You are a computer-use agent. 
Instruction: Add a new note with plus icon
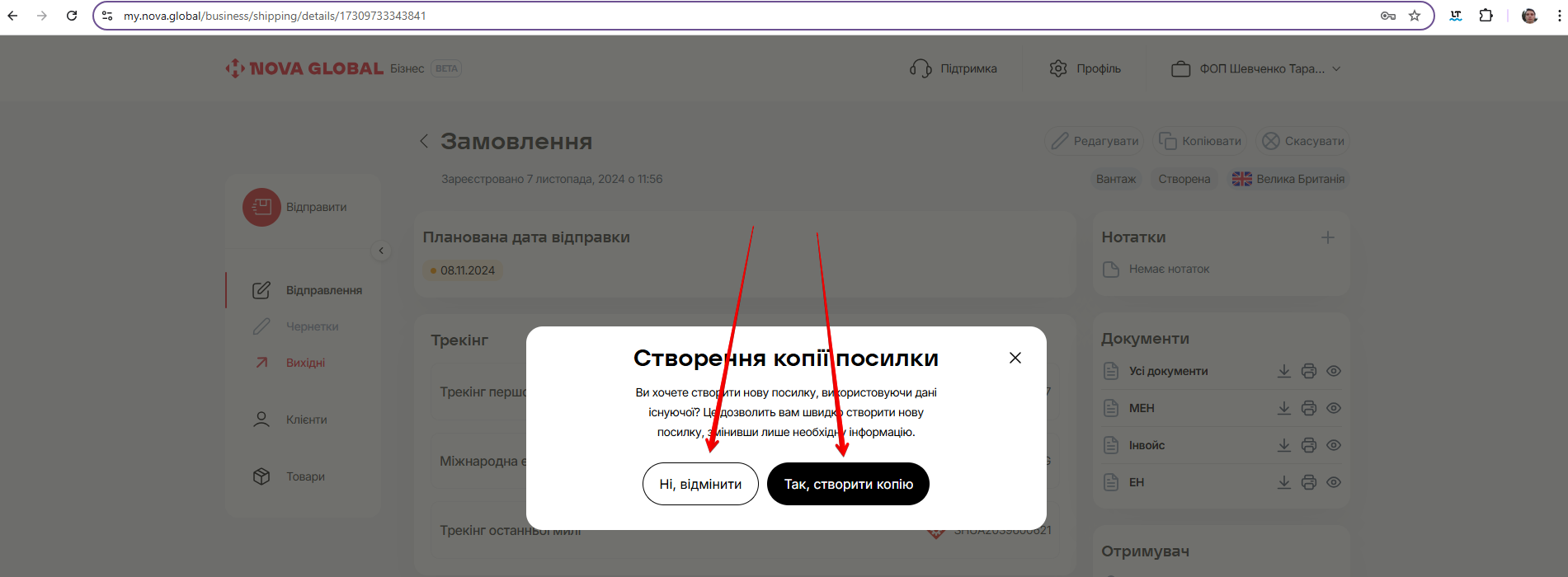pyautogui.click(x=1328, y=237)
